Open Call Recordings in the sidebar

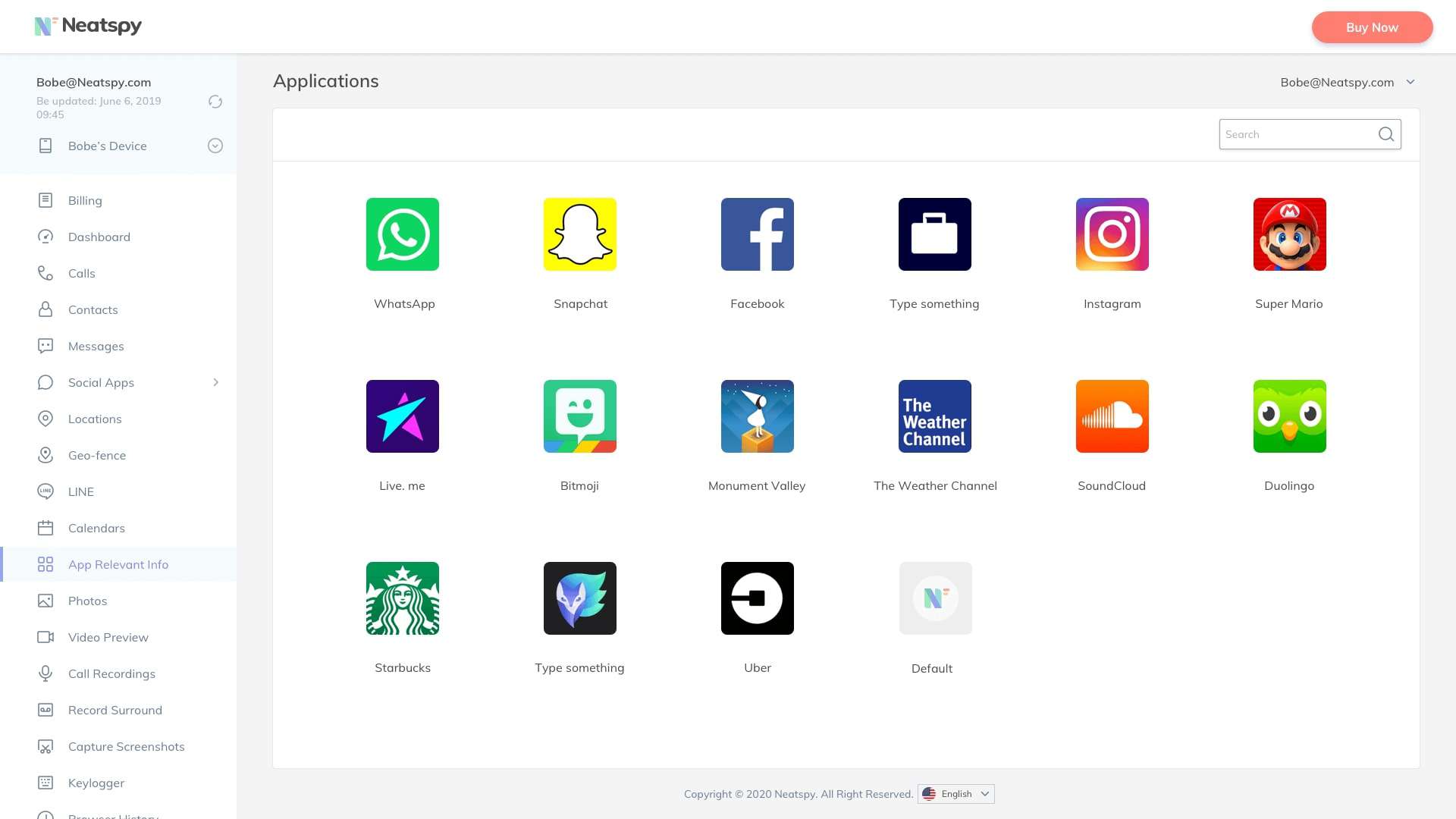pos(111,673)
